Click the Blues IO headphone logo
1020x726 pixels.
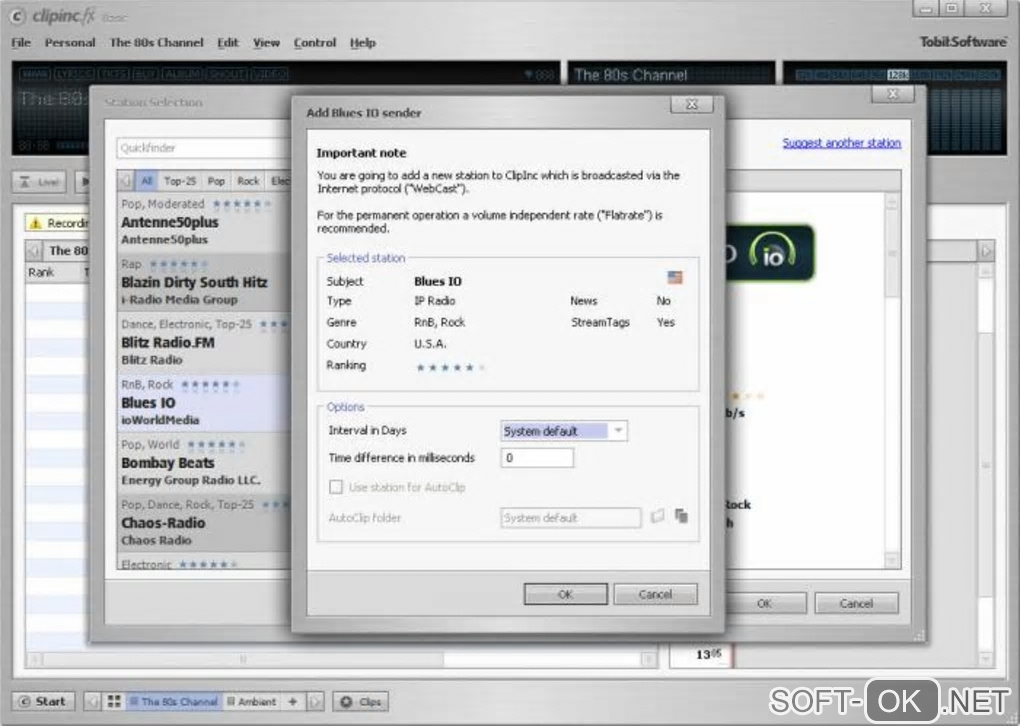(773, 253)
